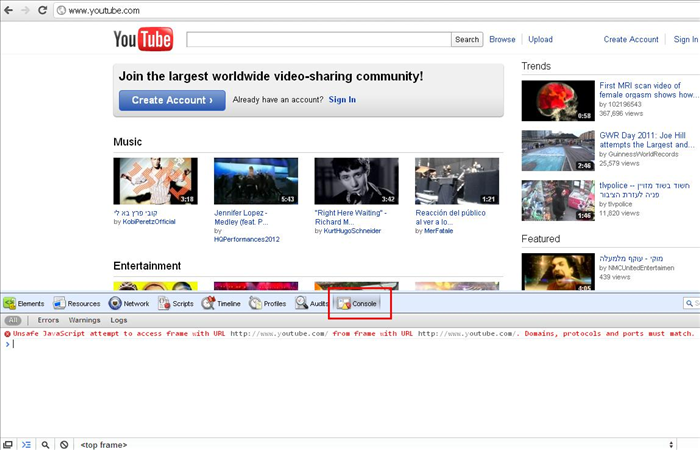The height and width of the screenshot is (450, 700).
Task: Filter console messages by Logs
Action: click(119, 320)
